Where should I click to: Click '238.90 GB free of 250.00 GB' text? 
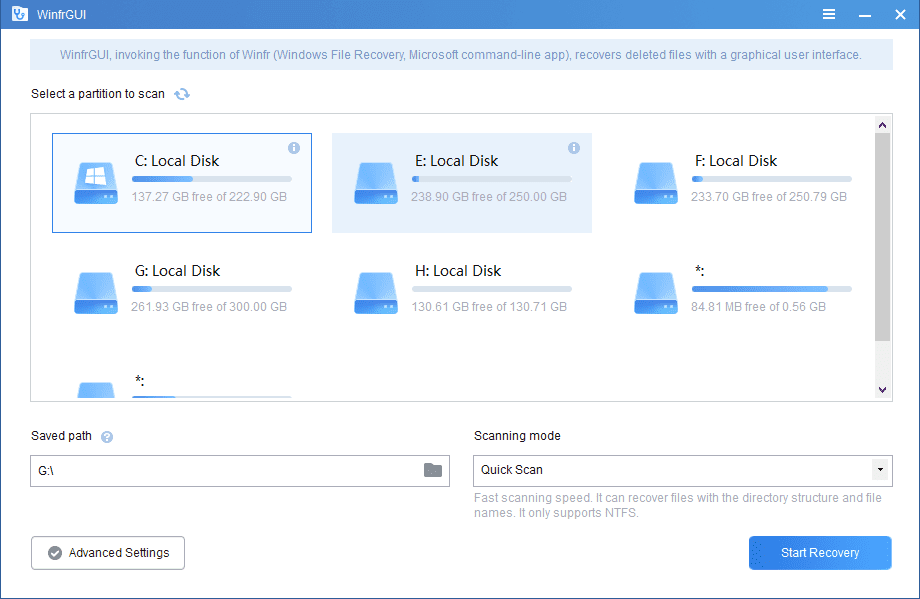tap(489, 197)
